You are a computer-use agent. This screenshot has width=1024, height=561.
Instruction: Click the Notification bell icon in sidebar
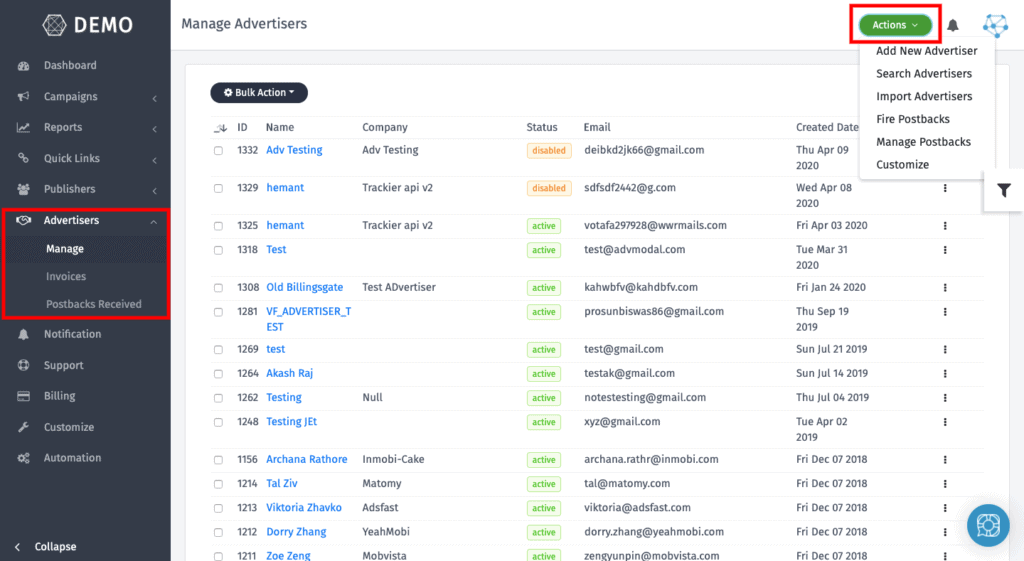(x=24, y=334)
